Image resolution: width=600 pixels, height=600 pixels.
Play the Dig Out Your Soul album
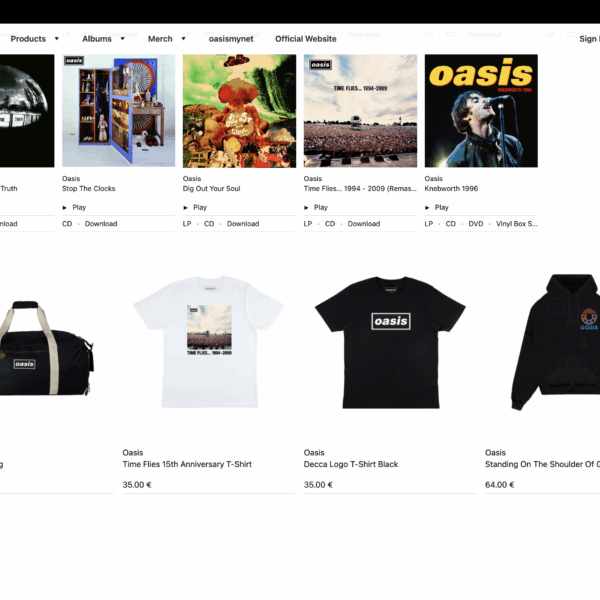(195, 207)
